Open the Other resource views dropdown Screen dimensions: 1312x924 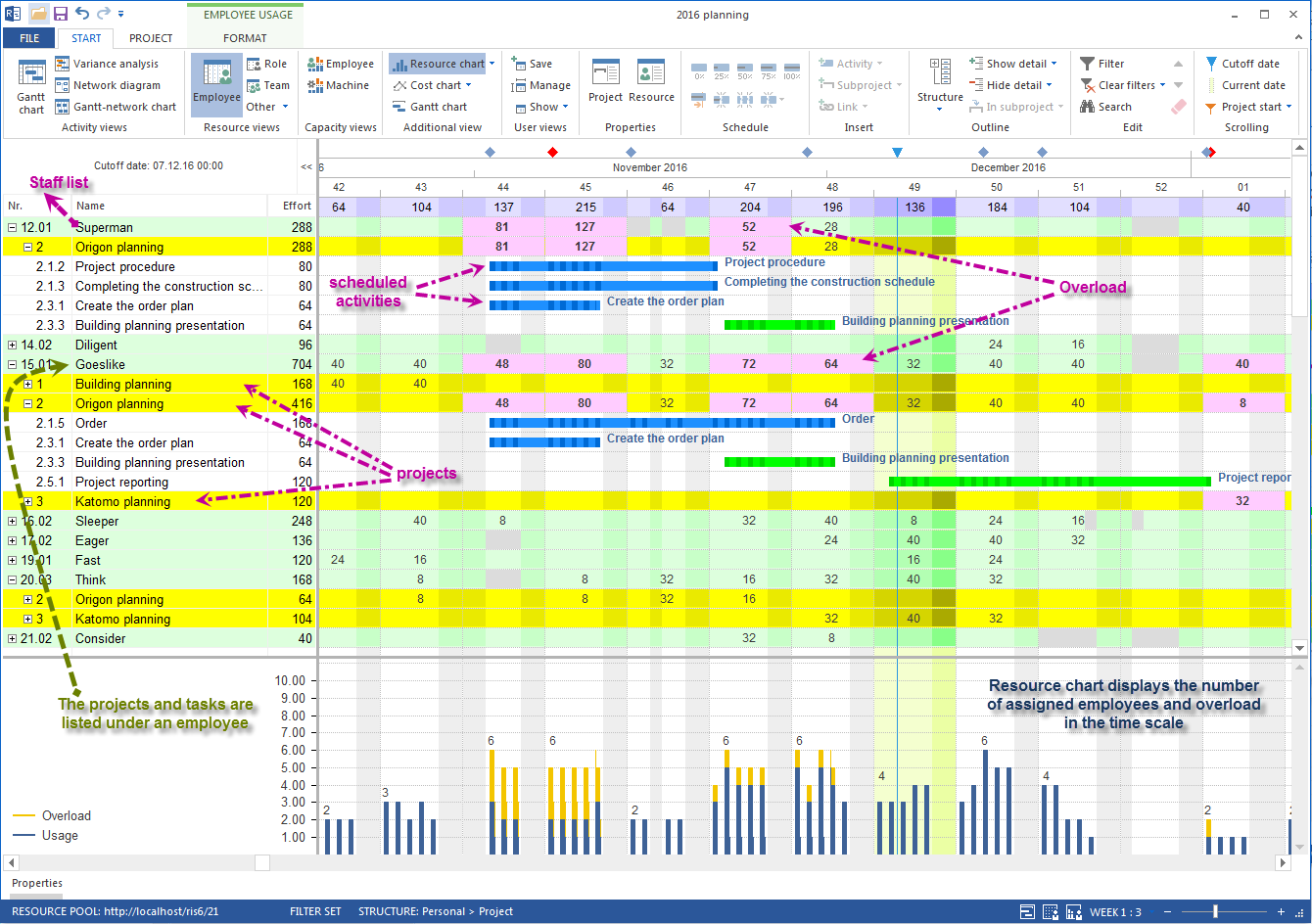267,107
